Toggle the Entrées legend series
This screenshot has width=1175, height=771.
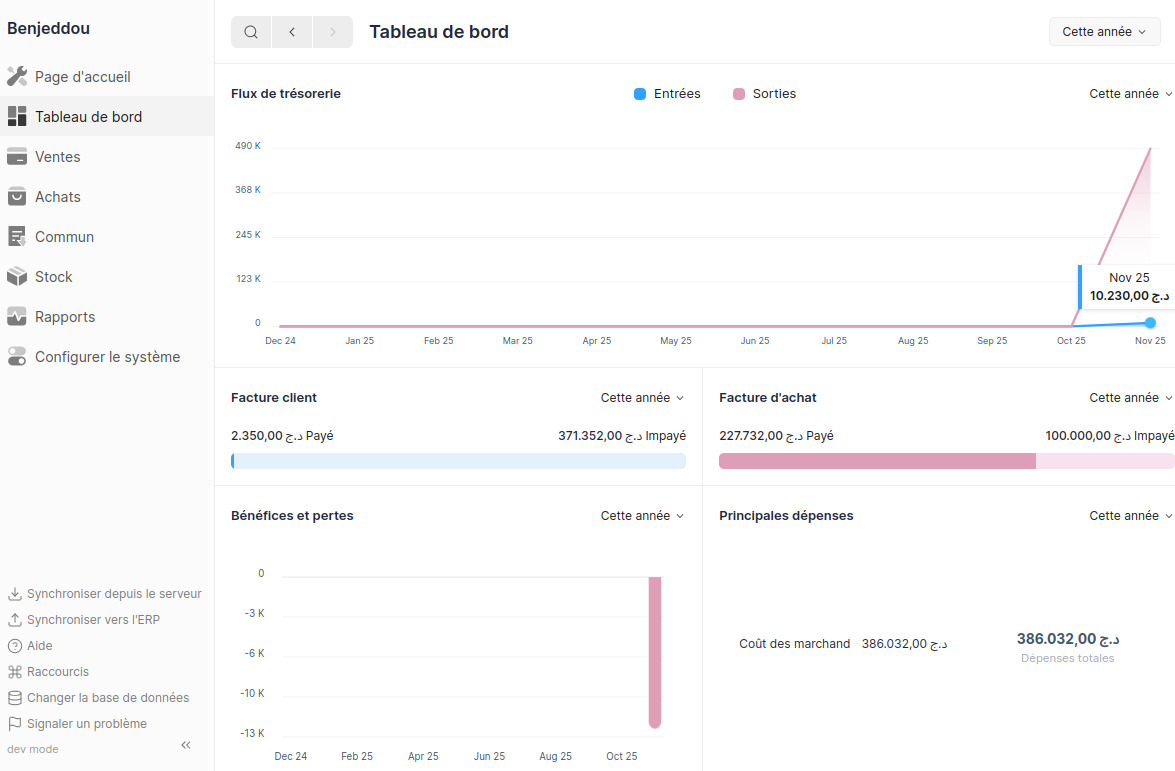coord(667,94)
